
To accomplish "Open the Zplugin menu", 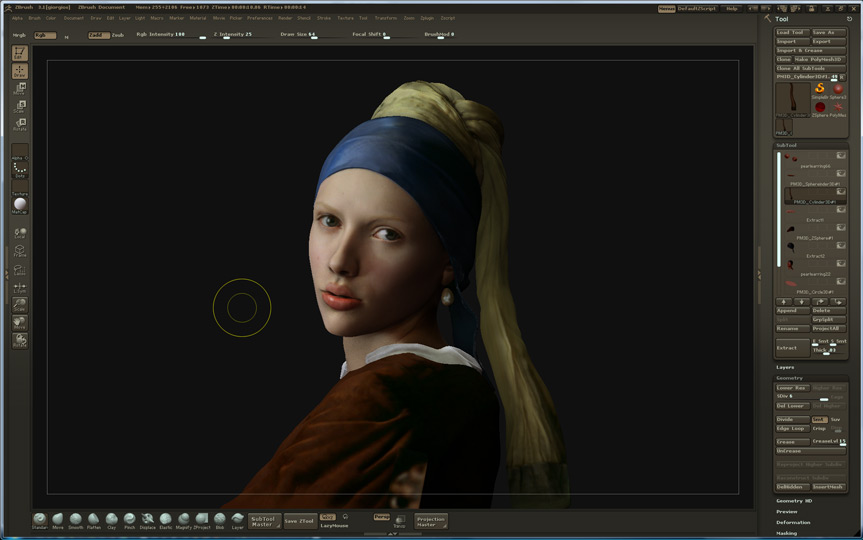I will point(427,18).
